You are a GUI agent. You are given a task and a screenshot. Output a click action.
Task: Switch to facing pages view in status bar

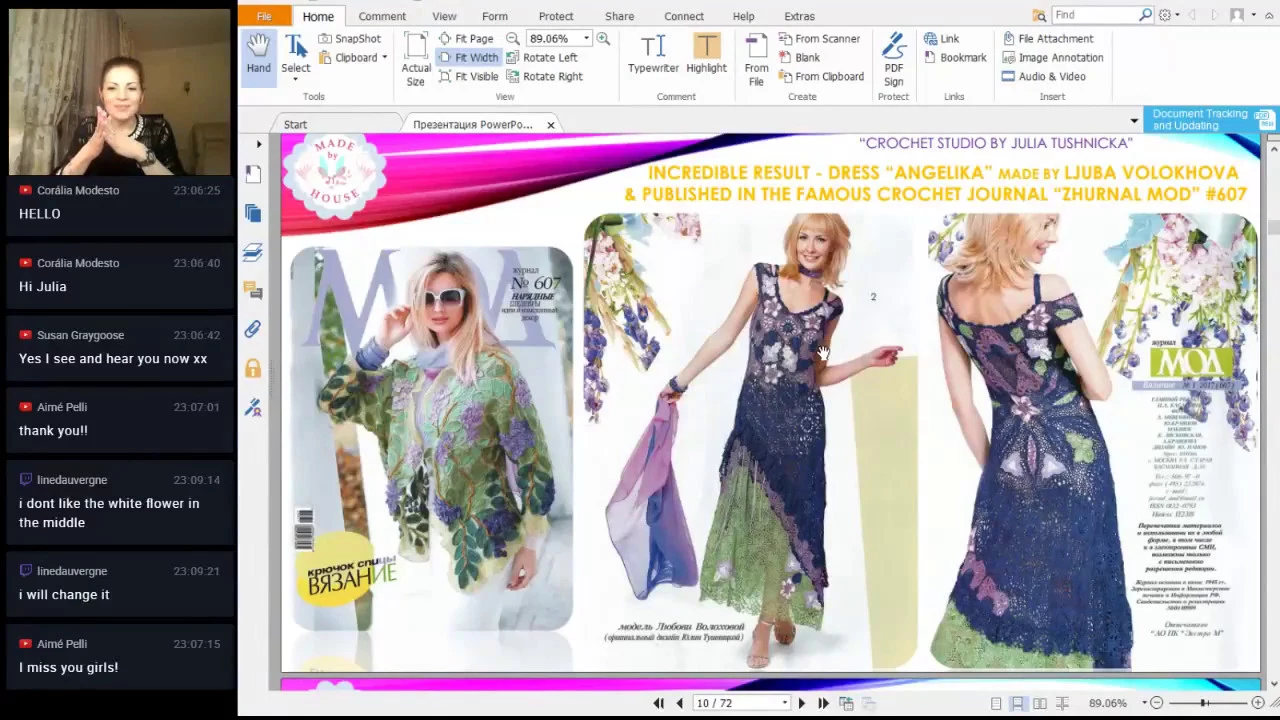point(1040,703)
